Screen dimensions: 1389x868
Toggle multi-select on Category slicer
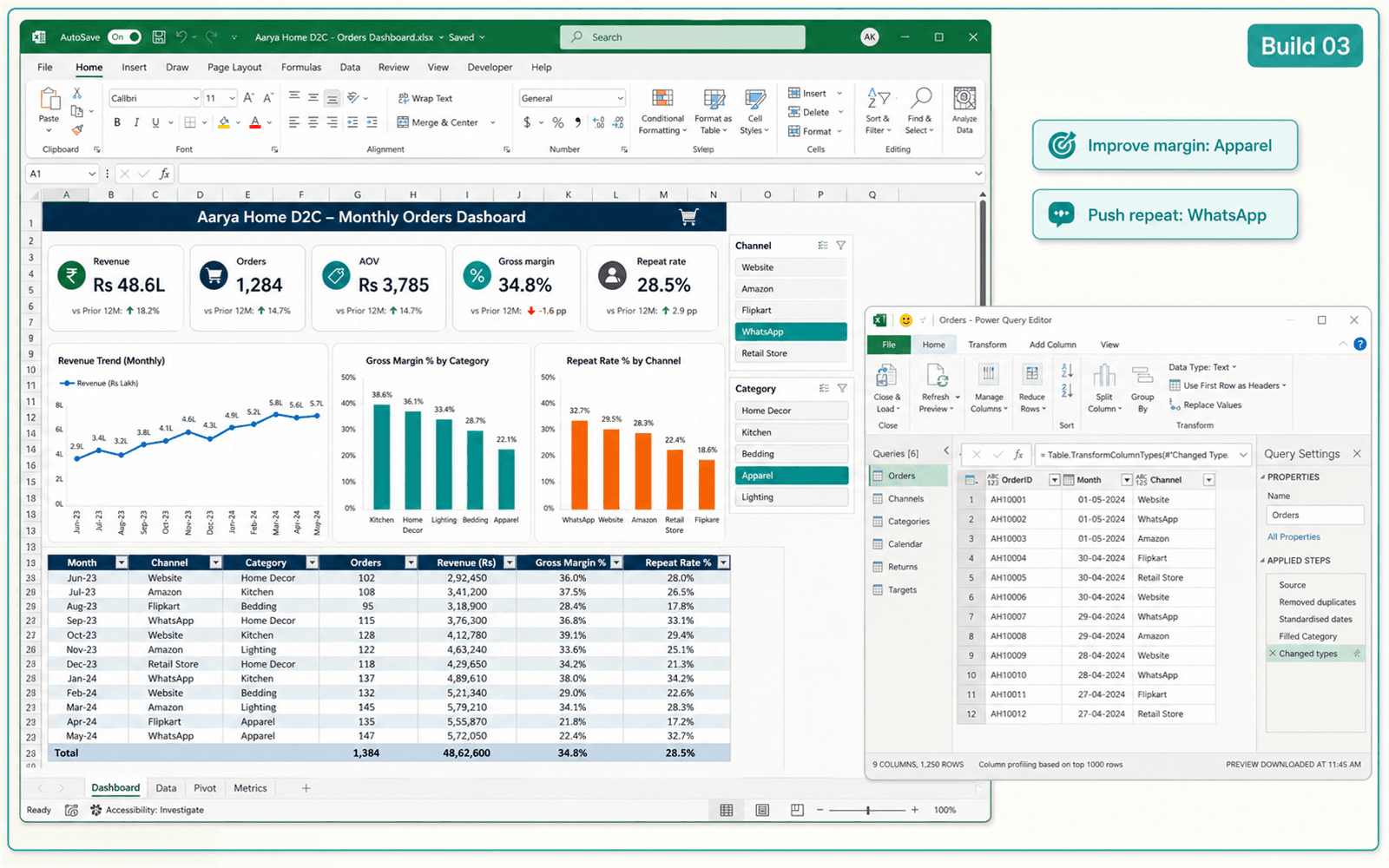click(823, 389)
